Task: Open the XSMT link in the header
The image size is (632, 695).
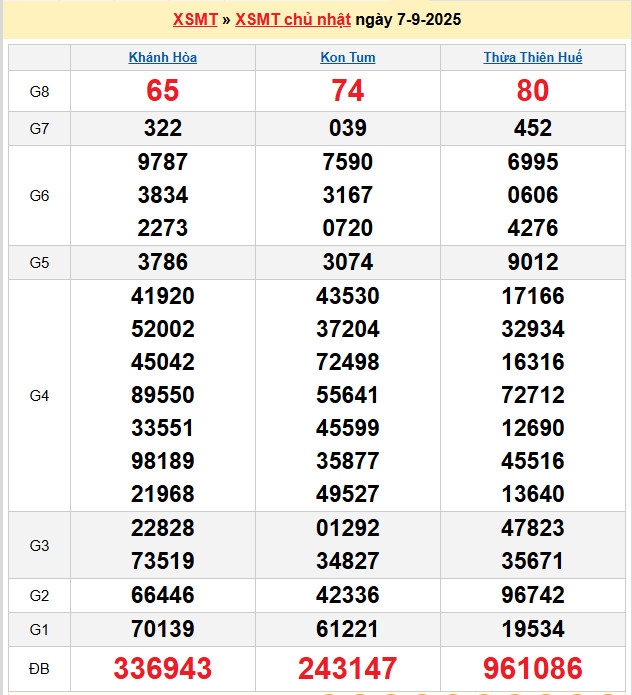Action: pyautogui.click(x=195, y=20)
